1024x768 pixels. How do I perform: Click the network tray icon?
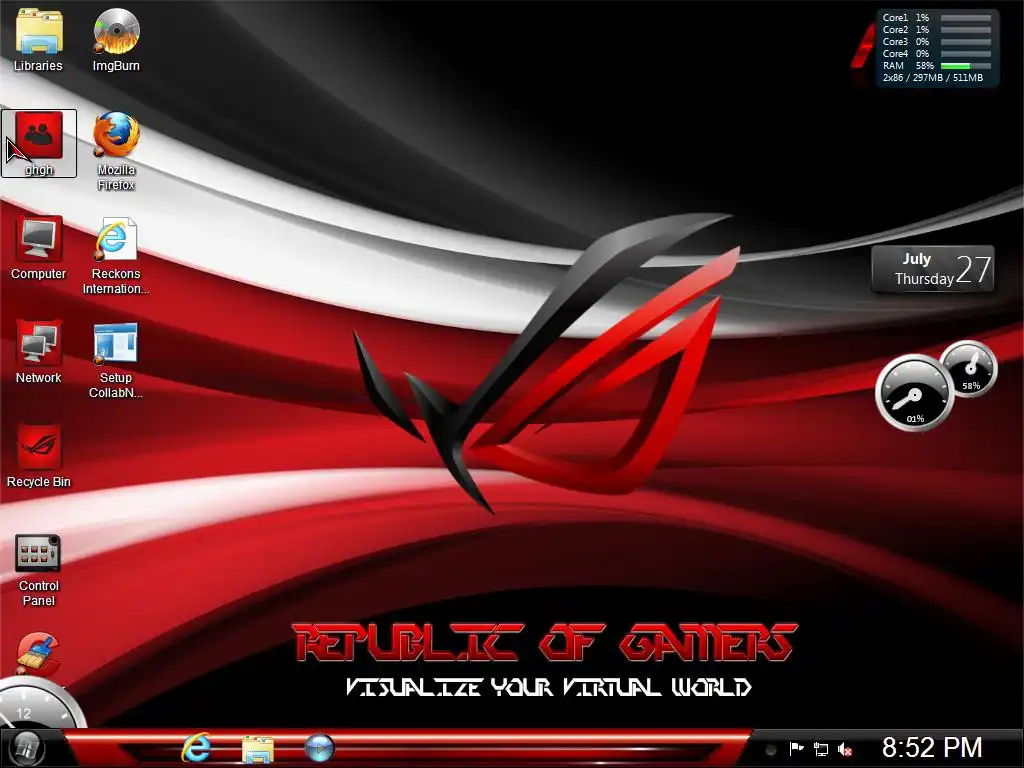[821, 749]
